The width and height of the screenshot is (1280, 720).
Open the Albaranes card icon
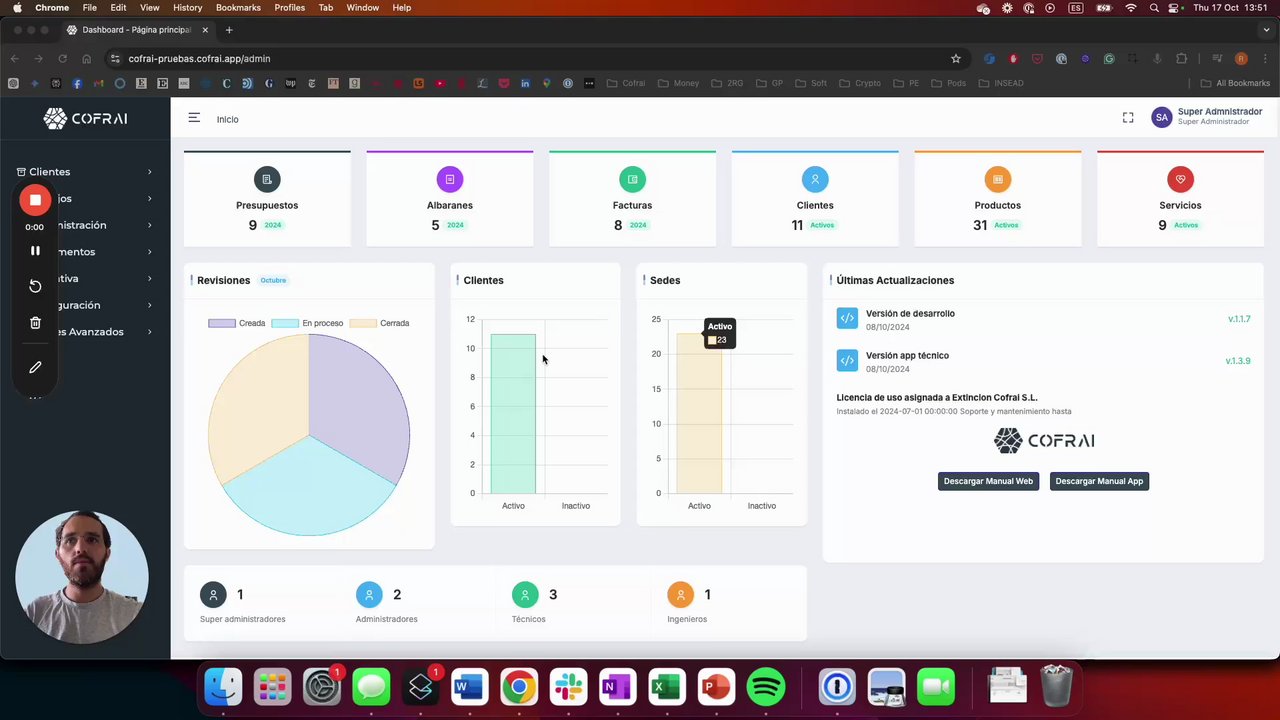[x=450, y=179]
